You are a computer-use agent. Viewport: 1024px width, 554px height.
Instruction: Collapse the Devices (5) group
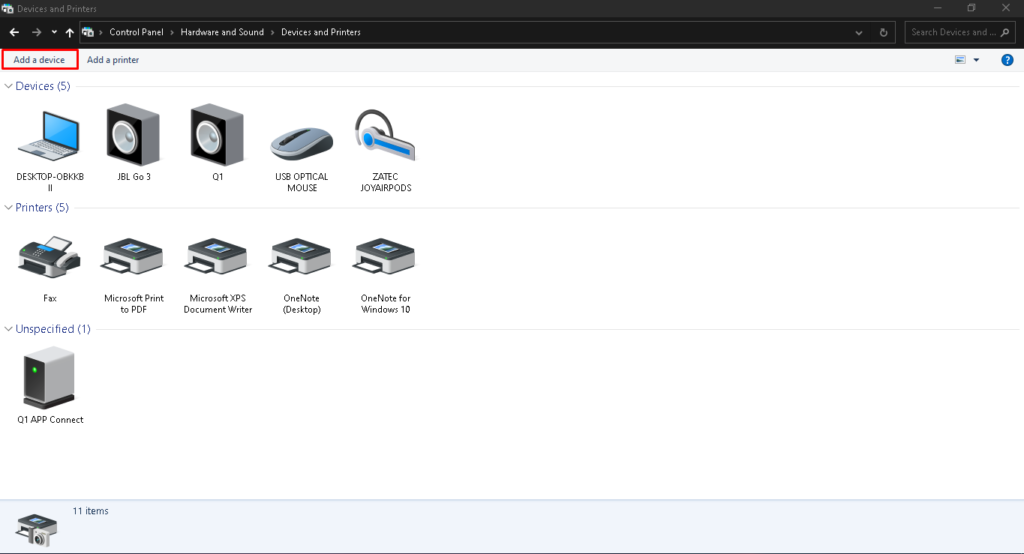[8, 86]
